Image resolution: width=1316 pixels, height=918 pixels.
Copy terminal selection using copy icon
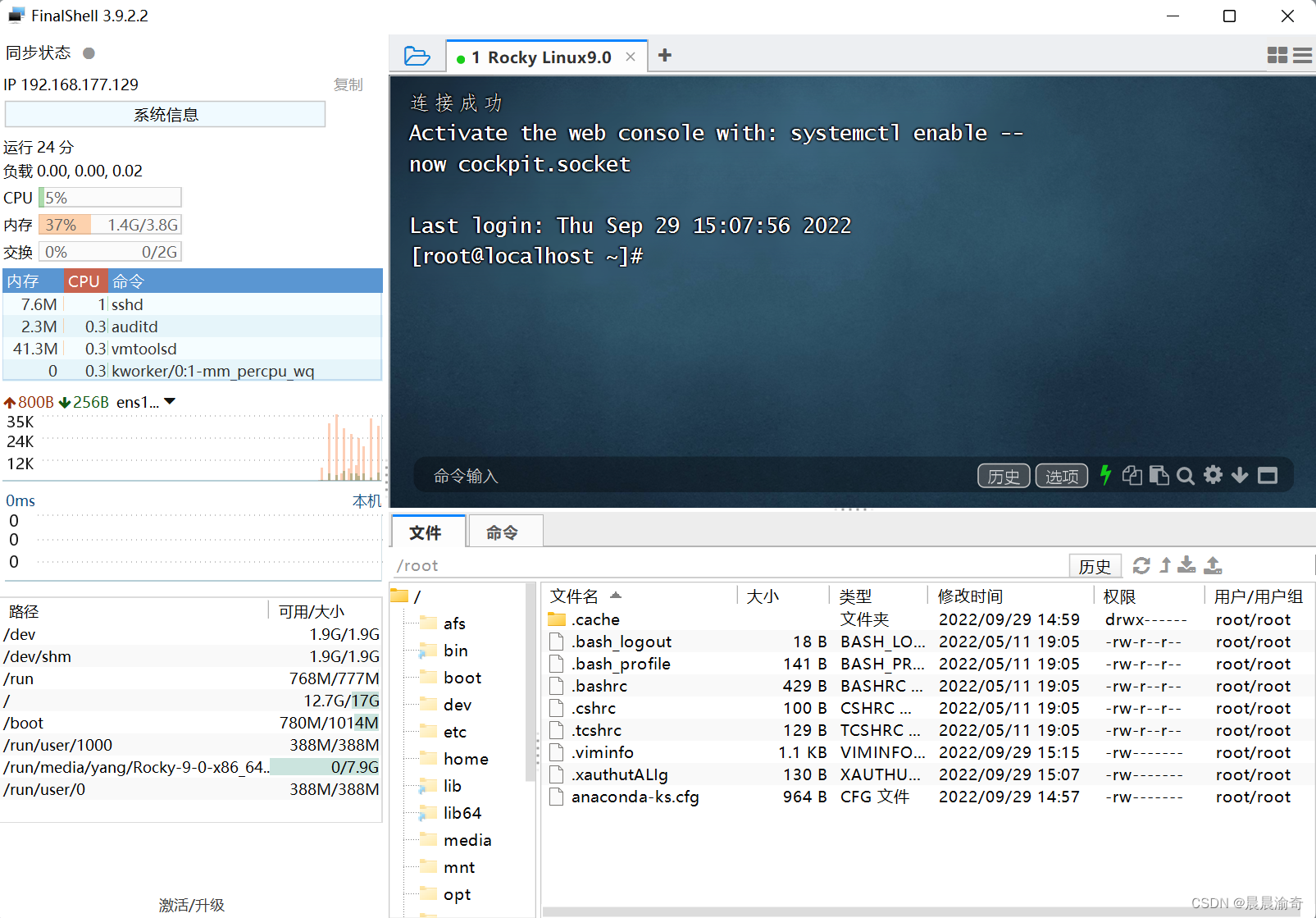pyautogui.click(x=1132, y=475)
